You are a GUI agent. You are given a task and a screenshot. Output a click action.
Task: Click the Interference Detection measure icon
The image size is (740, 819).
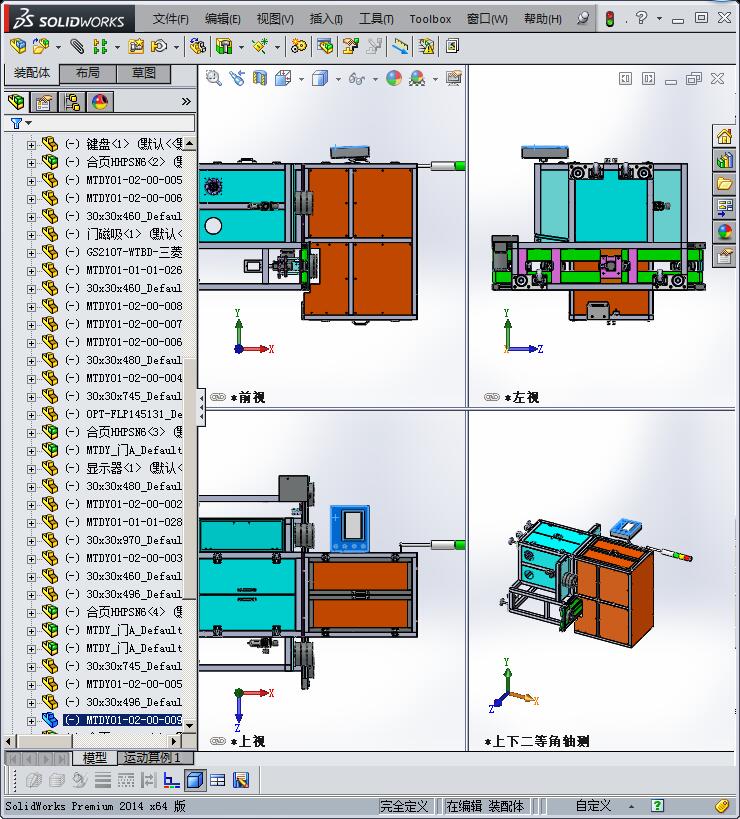(400, 46)
